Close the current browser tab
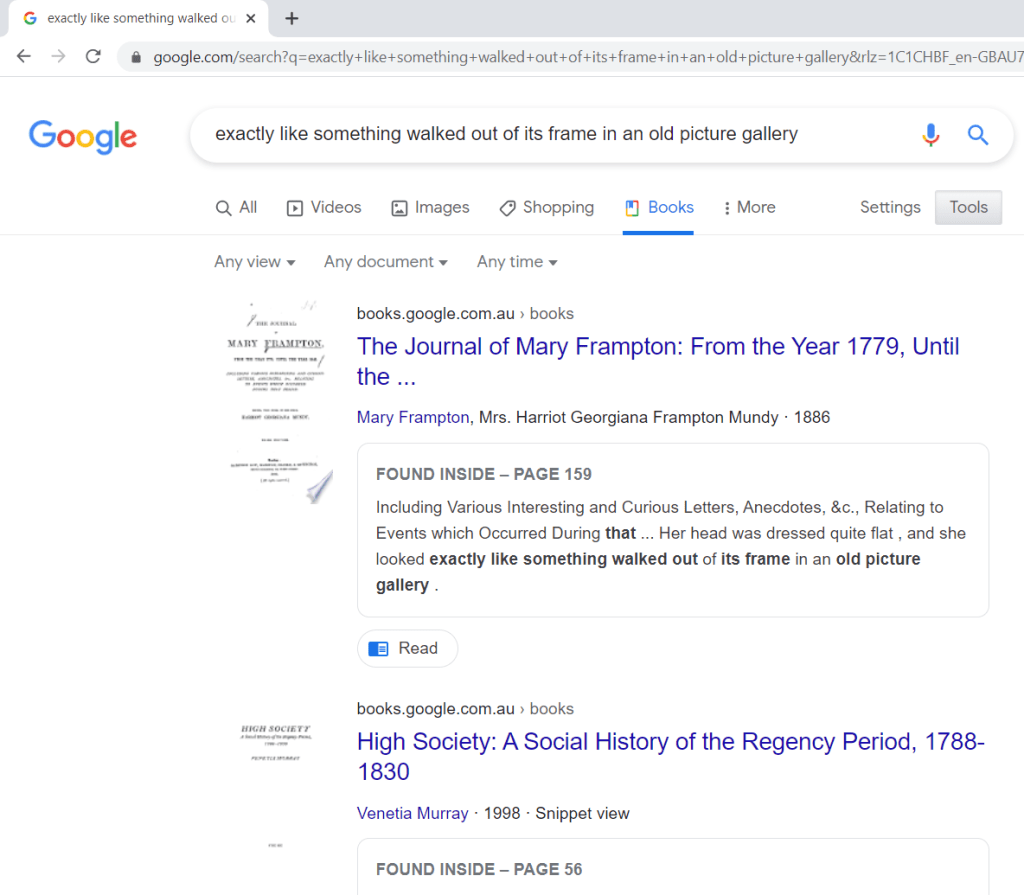1024x895 pixels. (249, 18)
